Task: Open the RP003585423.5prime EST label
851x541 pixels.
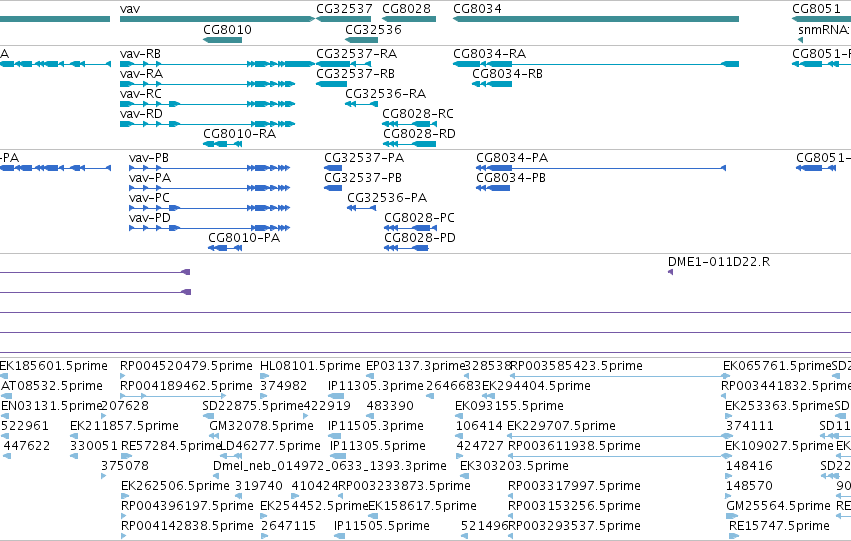Action: tap(576, 366)
